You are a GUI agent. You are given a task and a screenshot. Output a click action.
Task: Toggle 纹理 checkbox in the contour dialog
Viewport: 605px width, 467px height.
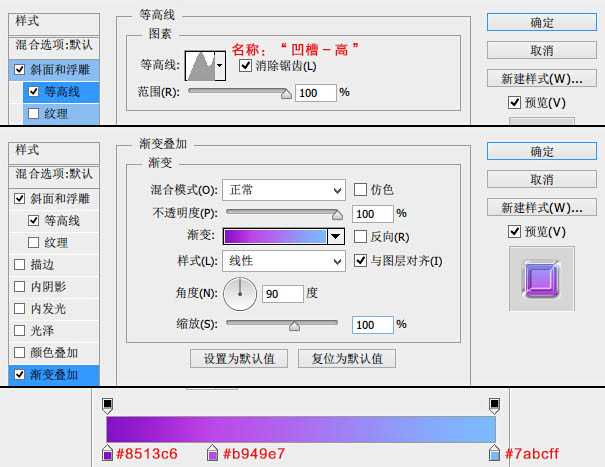[34, 113]
